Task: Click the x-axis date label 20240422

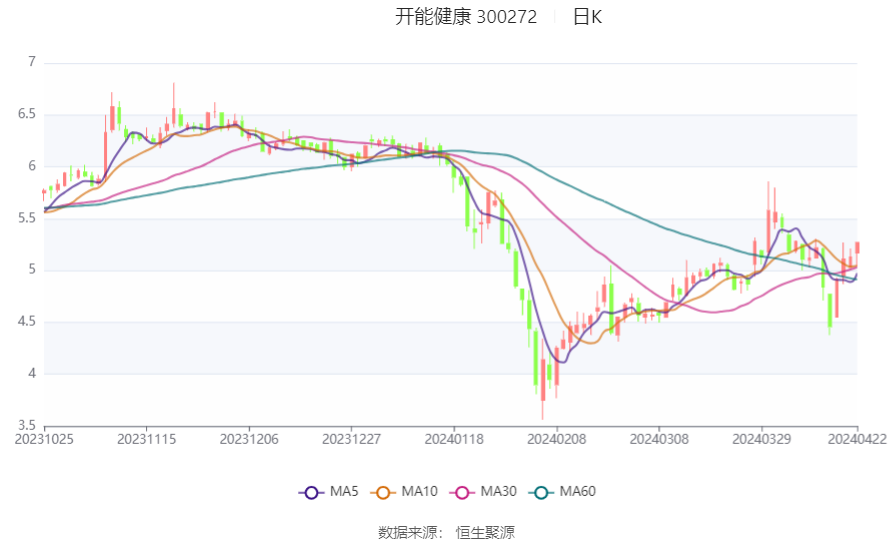Action: click(x=857, y=440)
